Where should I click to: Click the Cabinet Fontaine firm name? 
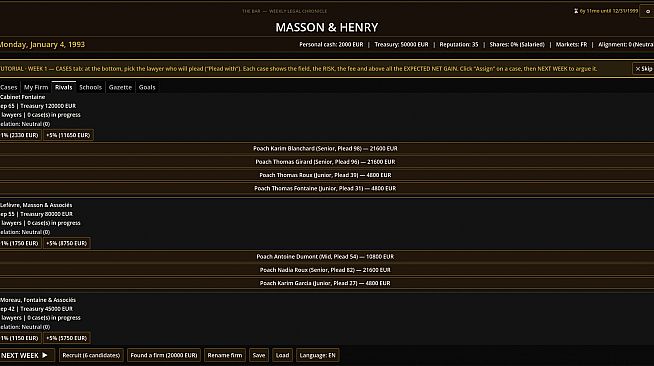23,97
